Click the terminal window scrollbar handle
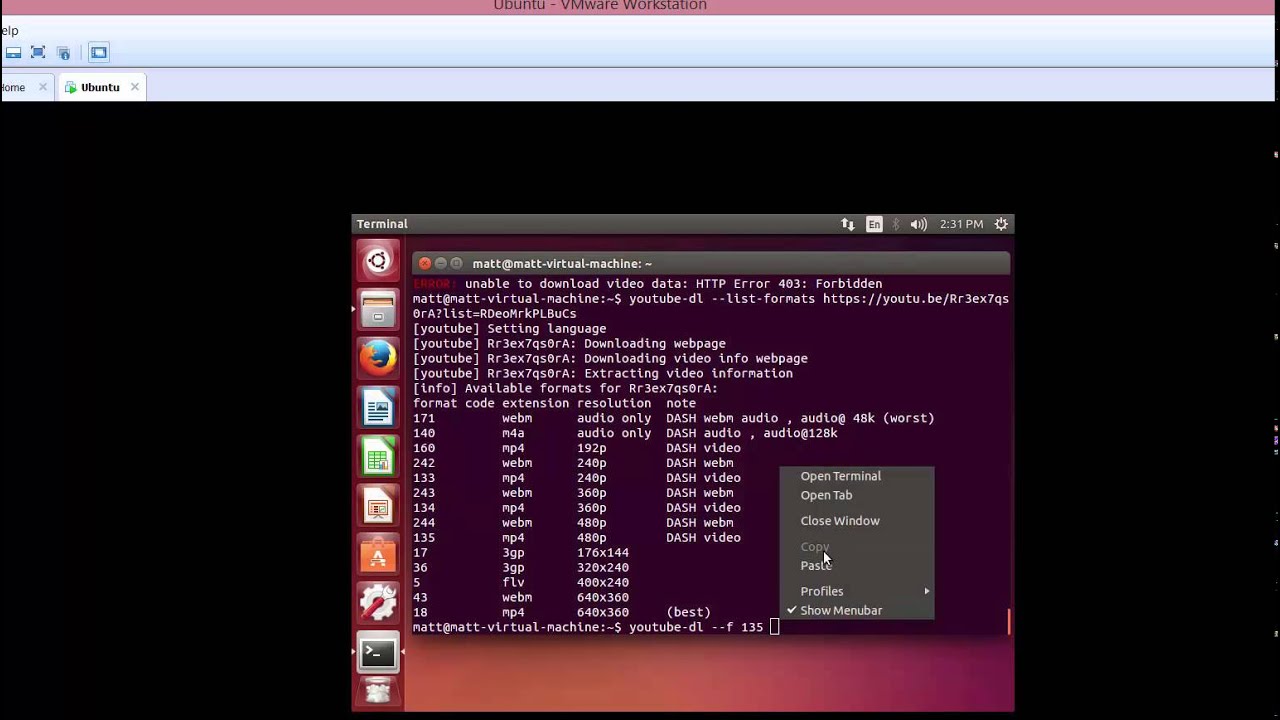 pyautogui.click(x=1008, y=622)
